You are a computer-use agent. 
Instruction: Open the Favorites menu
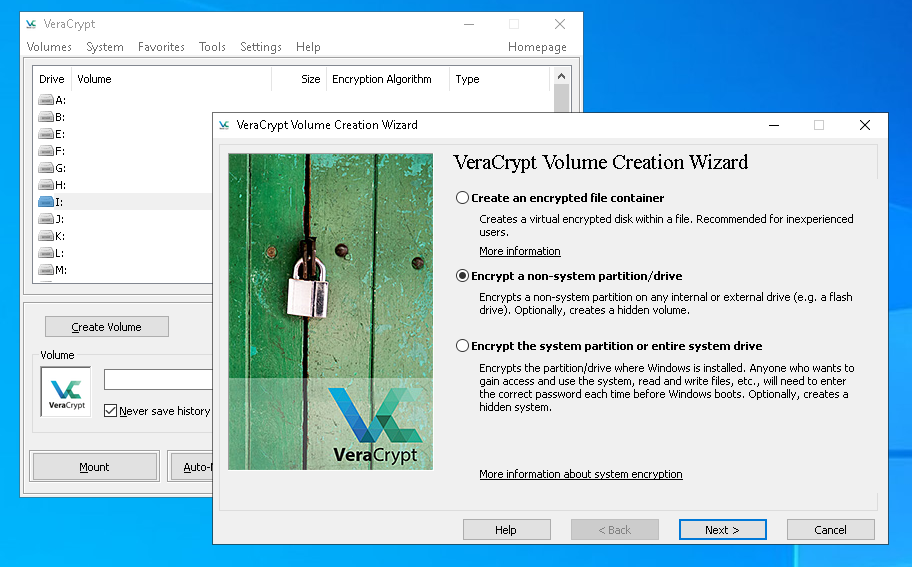click(x=161, y=47)
